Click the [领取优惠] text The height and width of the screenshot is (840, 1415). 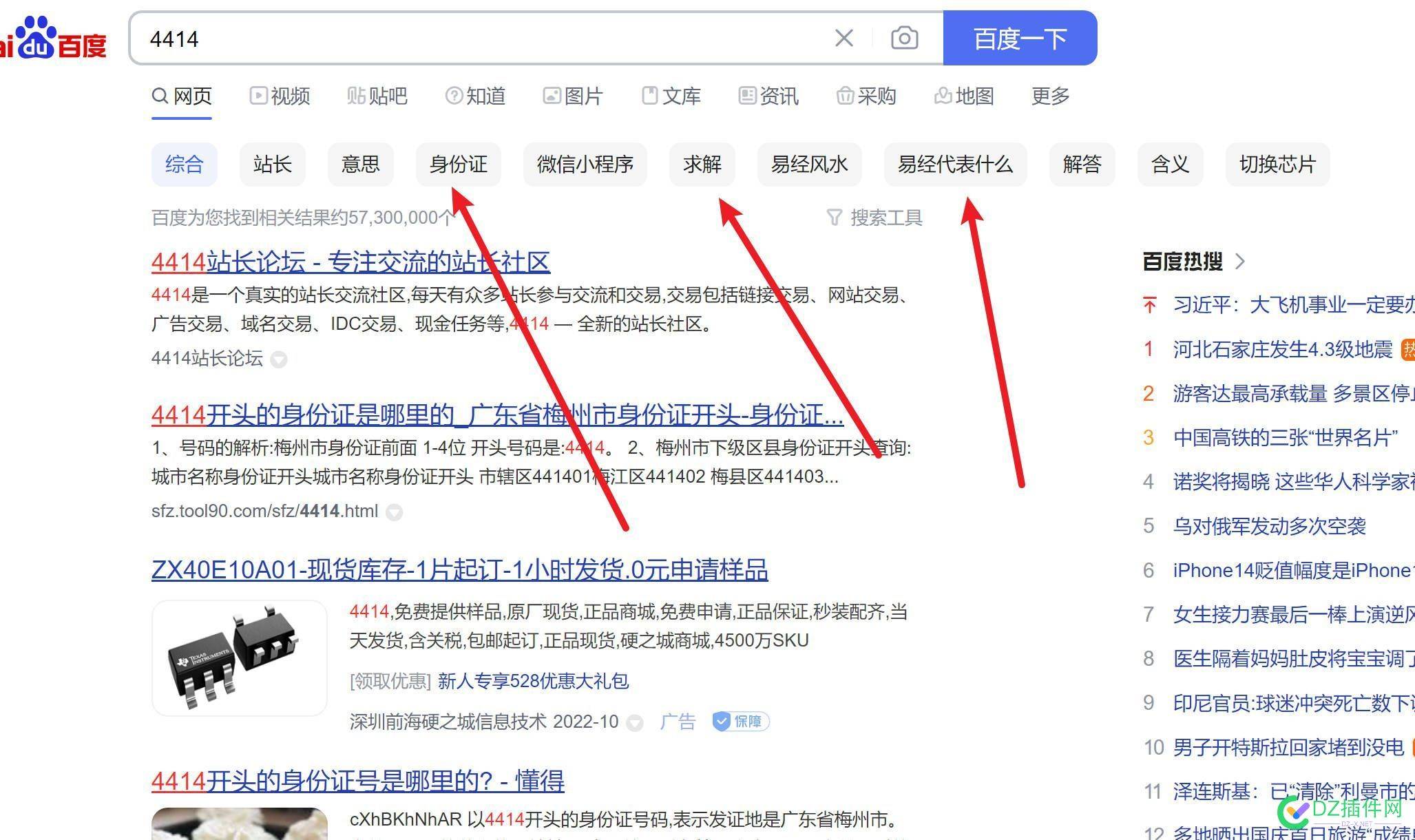(390, 682)
